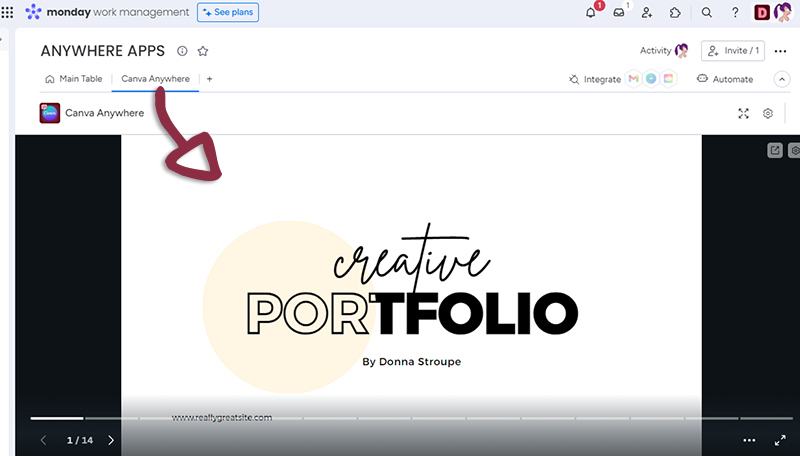Open design in new window icon
The width and height of the screenshot is (800, 456).
[775, 150]
